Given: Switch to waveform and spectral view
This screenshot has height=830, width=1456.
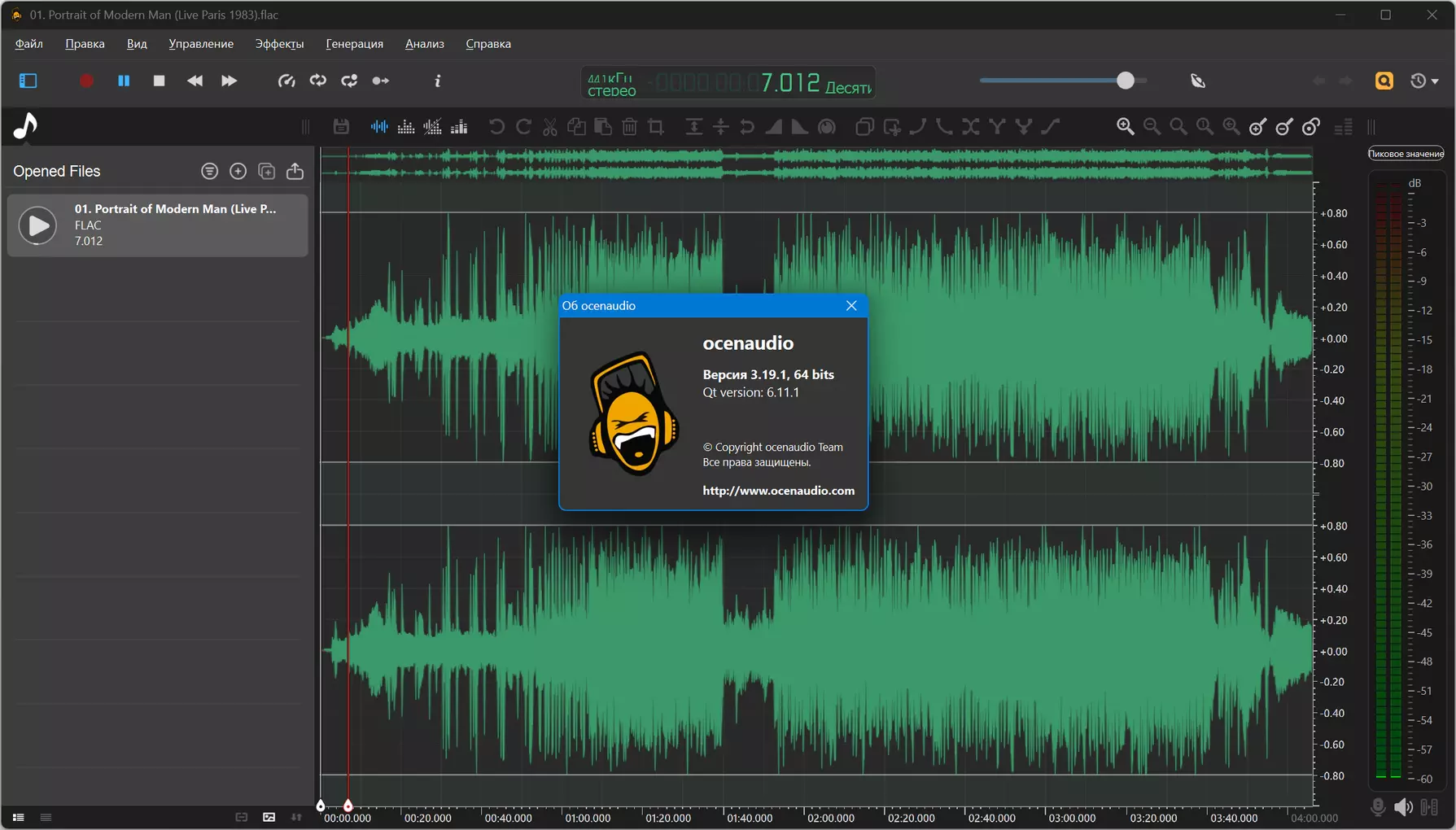Looking at the screenshot, I should click(x=433, y=126).
